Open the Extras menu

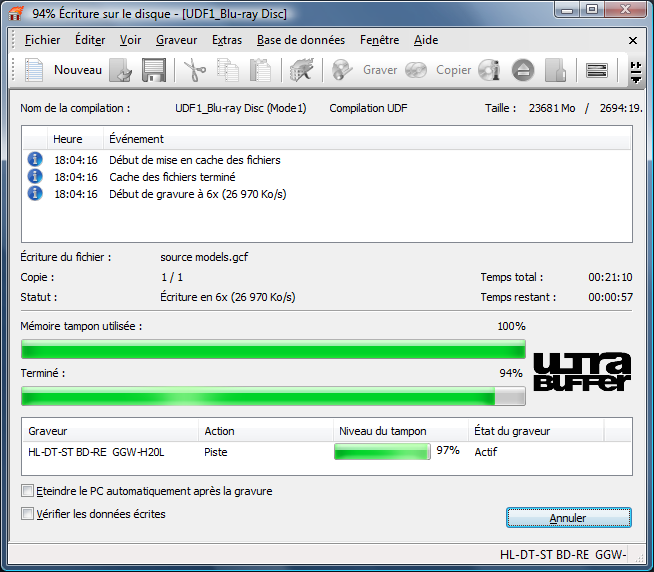pyautogui.click(x=227, y=40)
